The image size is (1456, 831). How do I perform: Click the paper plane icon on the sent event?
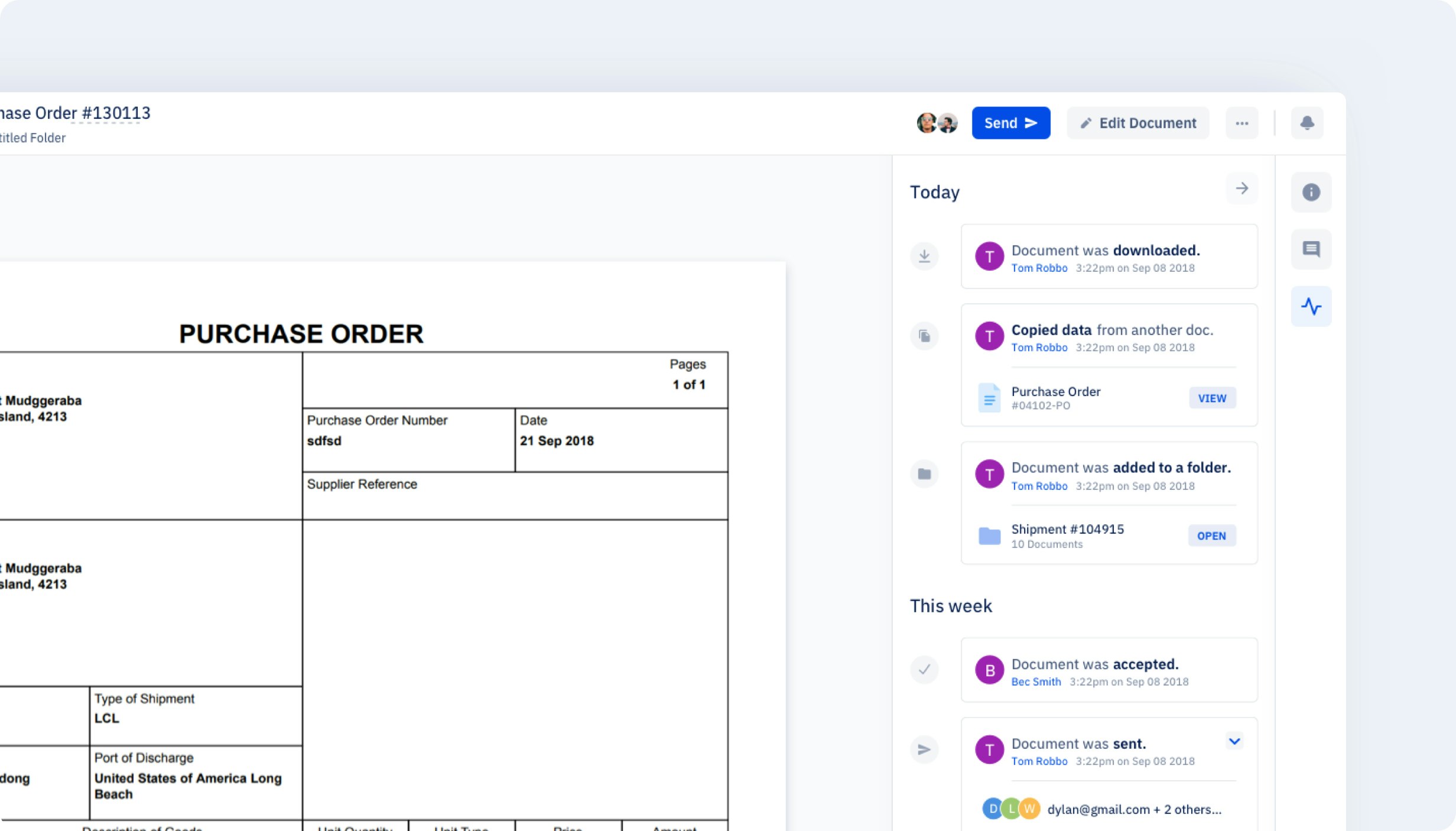point(924,749)
